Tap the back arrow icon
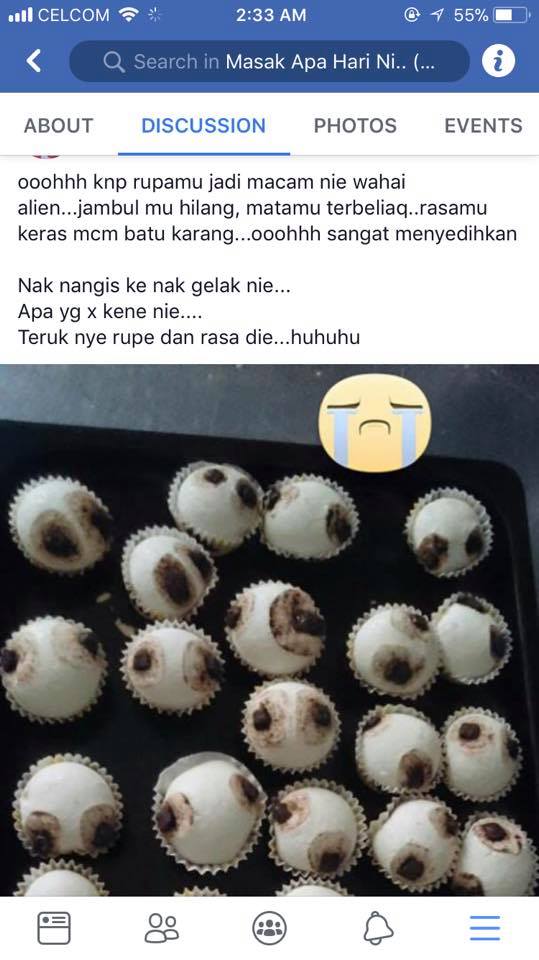This screenshot has height=960, width=539. pyautogui.click(x=34, y=61)
